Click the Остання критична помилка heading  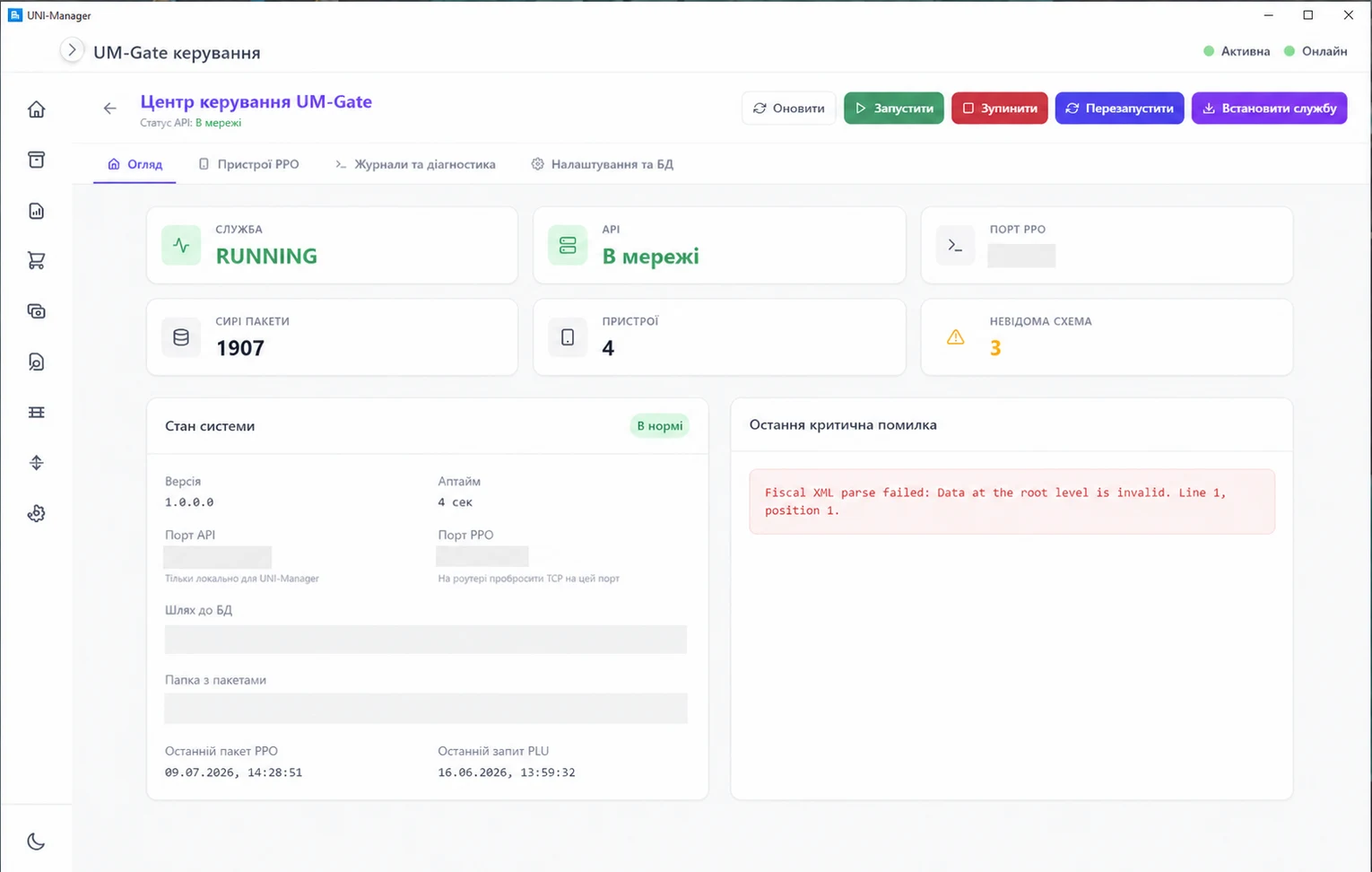843,425
